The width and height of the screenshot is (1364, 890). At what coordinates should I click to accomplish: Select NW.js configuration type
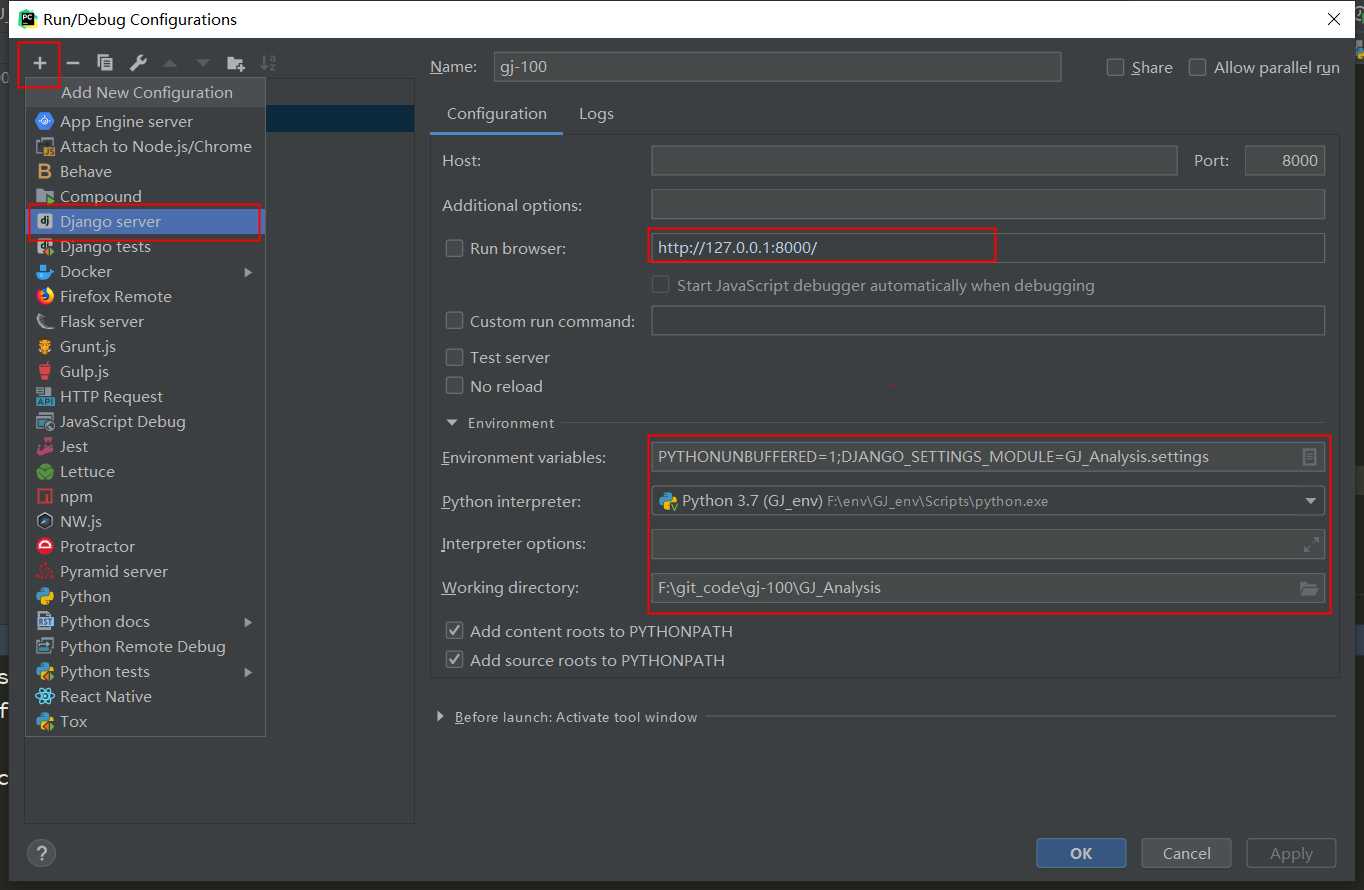[145, 521]
